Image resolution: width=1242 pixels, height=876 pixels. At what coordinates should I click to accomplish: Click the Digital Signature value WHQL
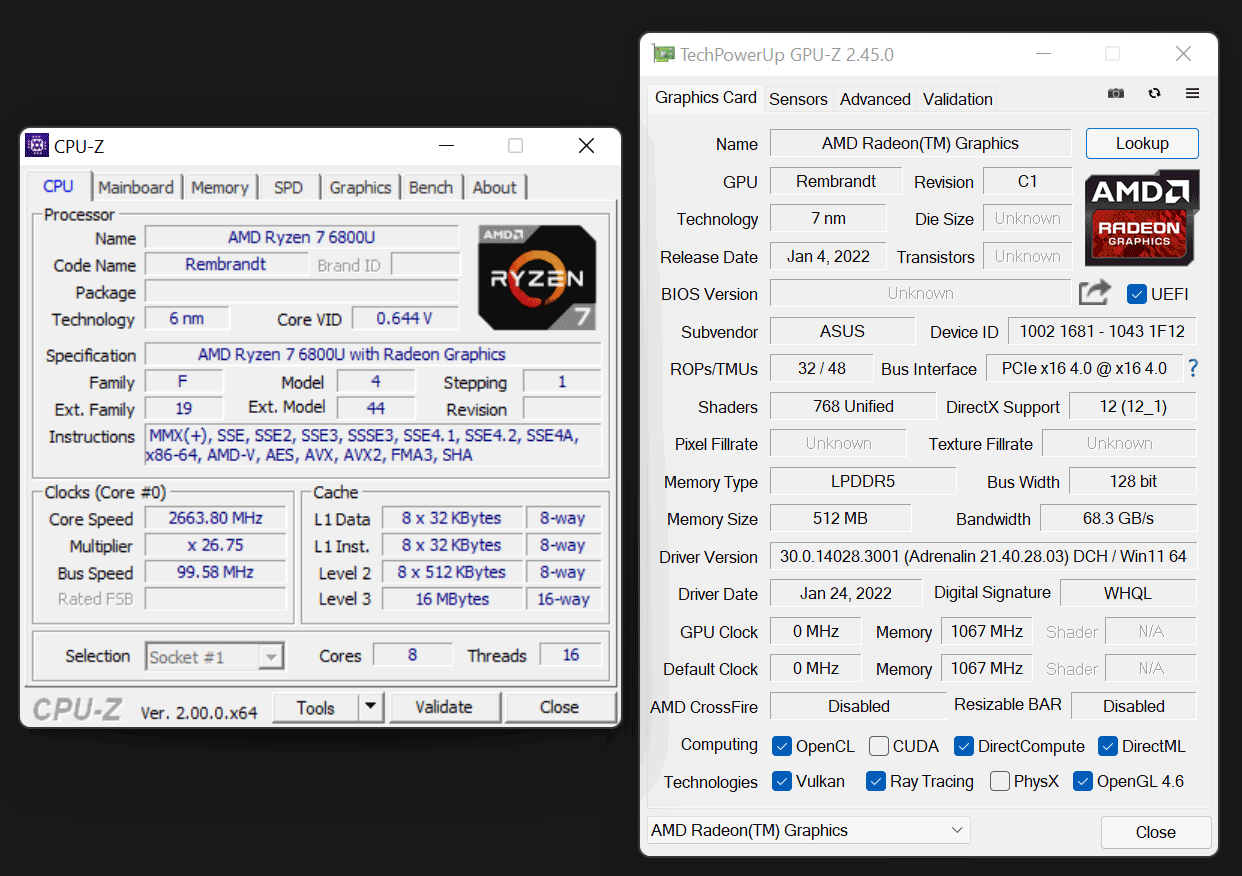pyautogui.click(x=1128, y=593)
